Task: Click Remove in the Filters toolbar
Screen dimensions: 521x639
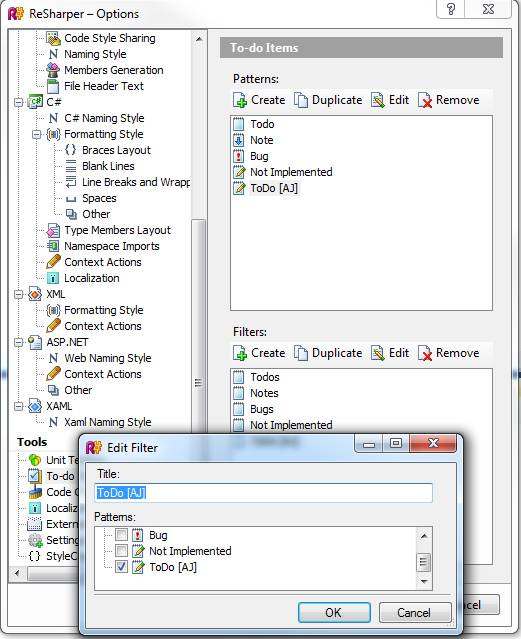Action: (448, 353)
